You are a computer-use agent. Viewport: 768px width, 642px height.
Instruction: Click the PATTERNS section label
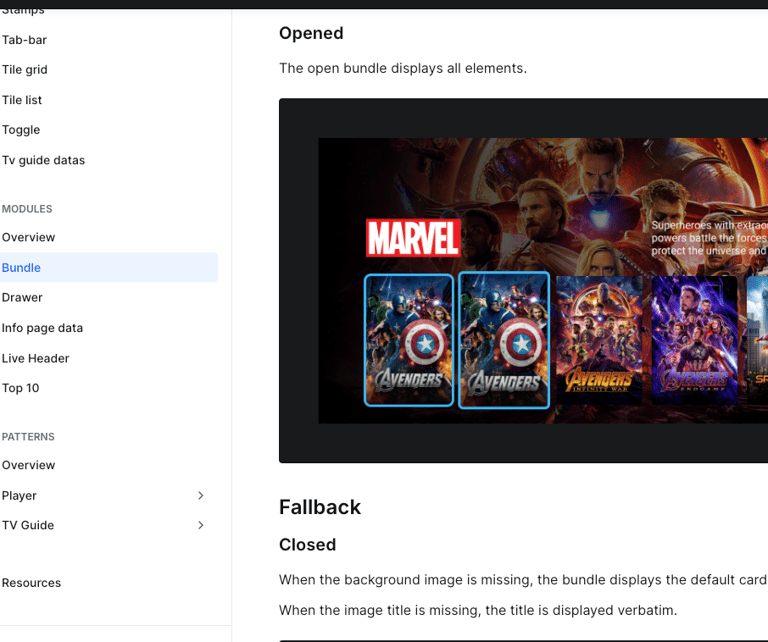[x=28, y=436]
